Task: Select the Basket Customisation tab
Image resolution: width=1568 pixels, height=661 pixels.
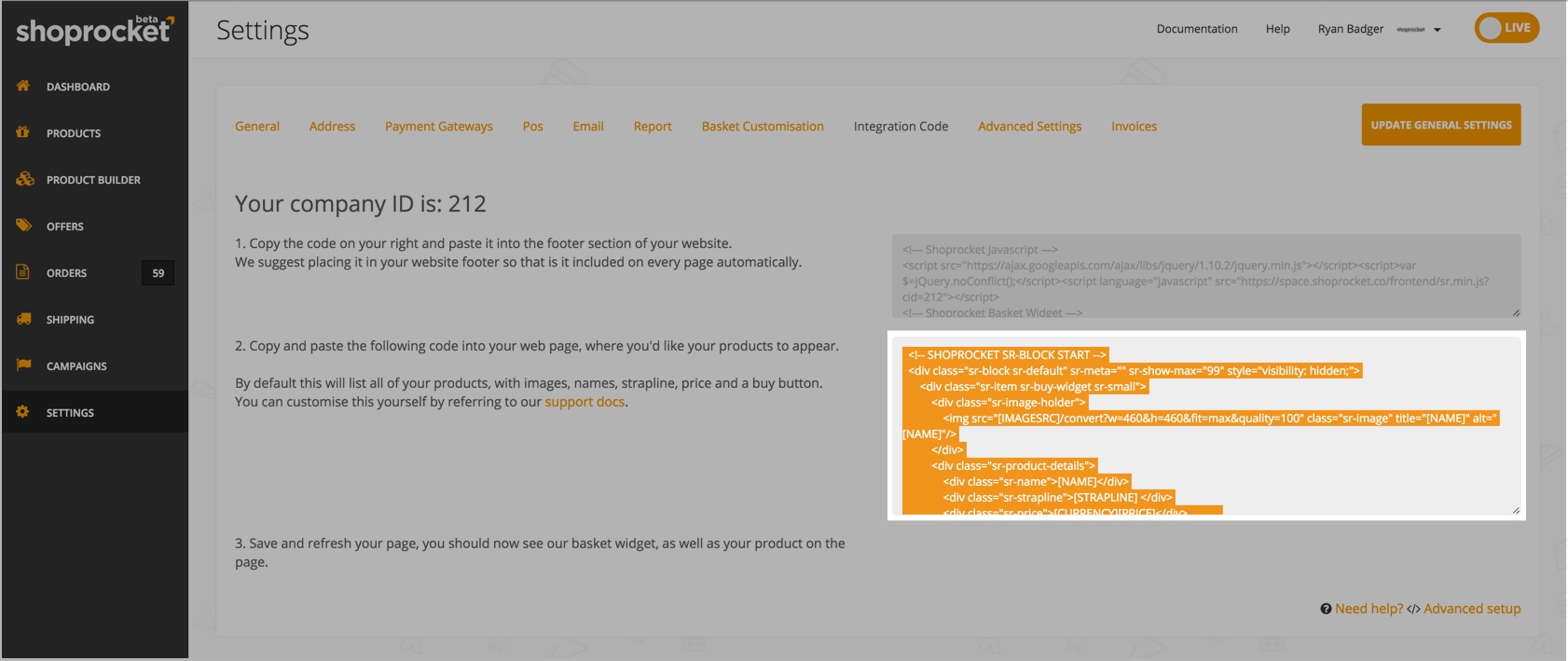Action: 763,126
